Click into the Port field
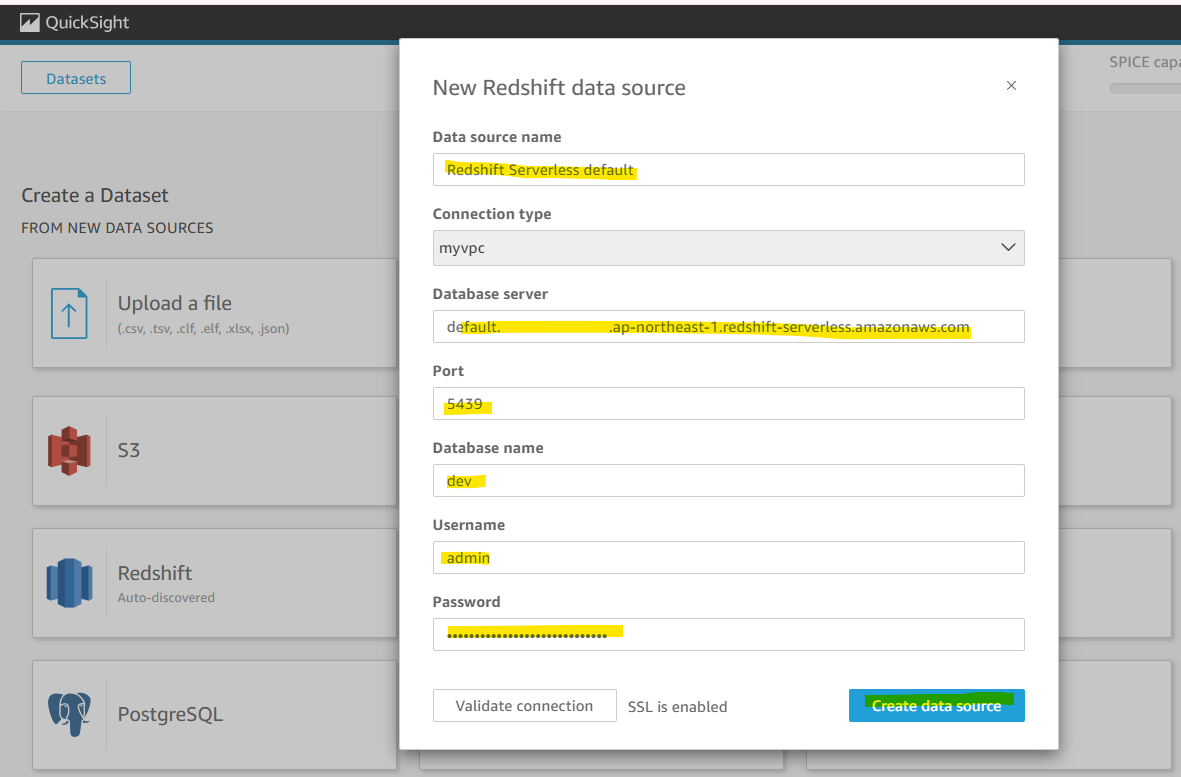1181x777 pixels. point(728,404)
